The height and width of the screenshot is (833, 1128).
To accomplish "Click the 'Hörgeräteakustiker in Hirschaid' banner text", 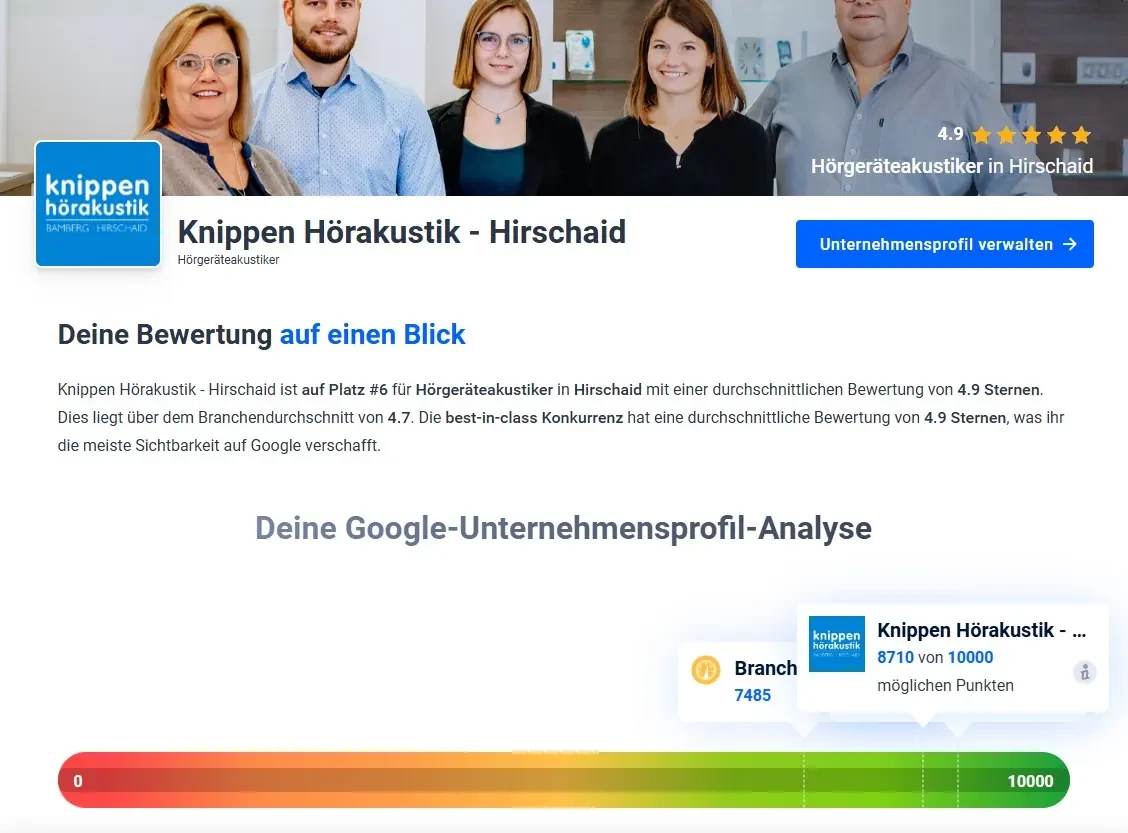I will [952, 166].
